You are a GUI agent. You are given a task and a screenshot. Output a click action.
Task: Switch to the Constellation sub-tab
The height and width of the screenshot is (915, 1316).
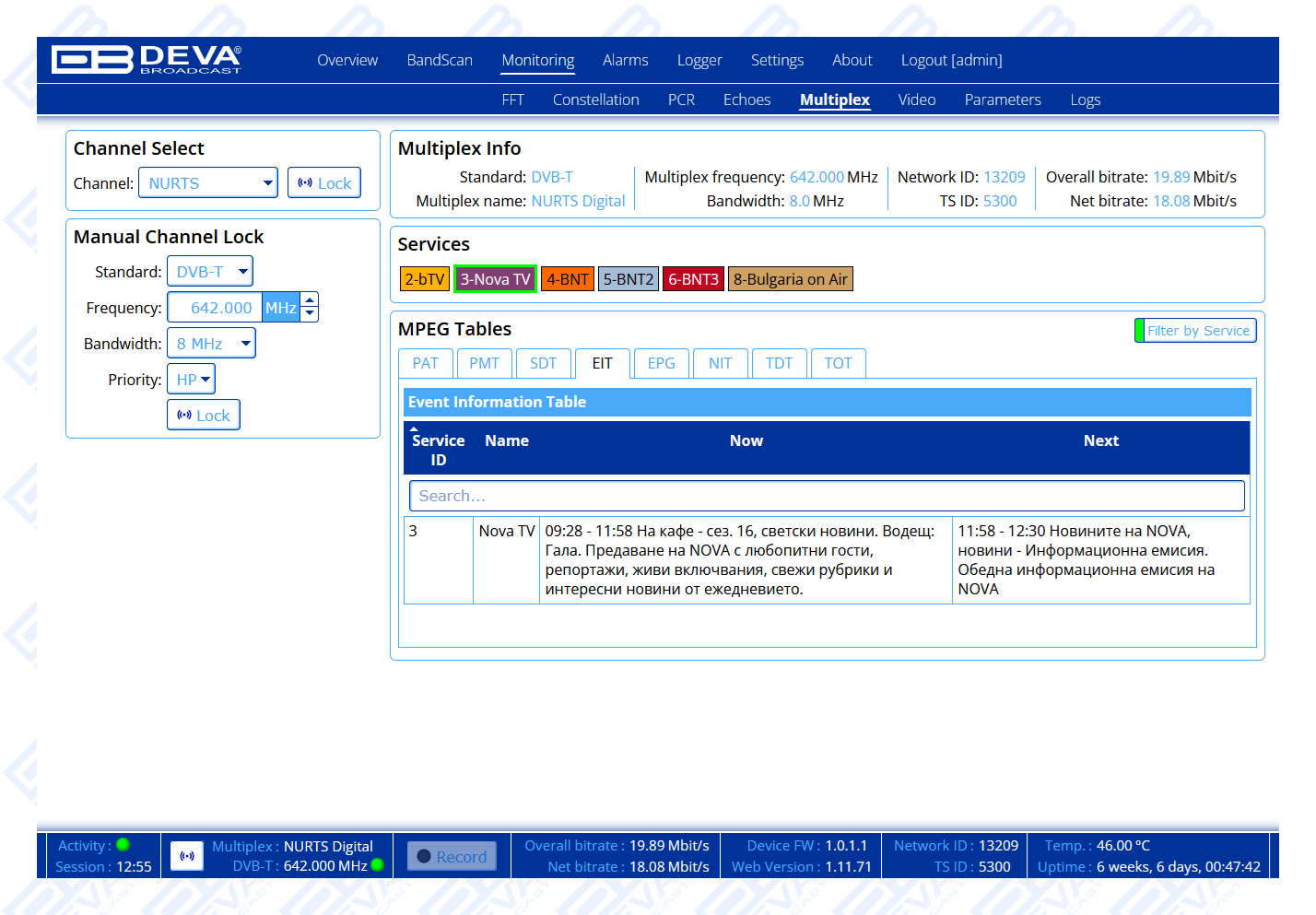pyautogui.click(x=595, y=100)
